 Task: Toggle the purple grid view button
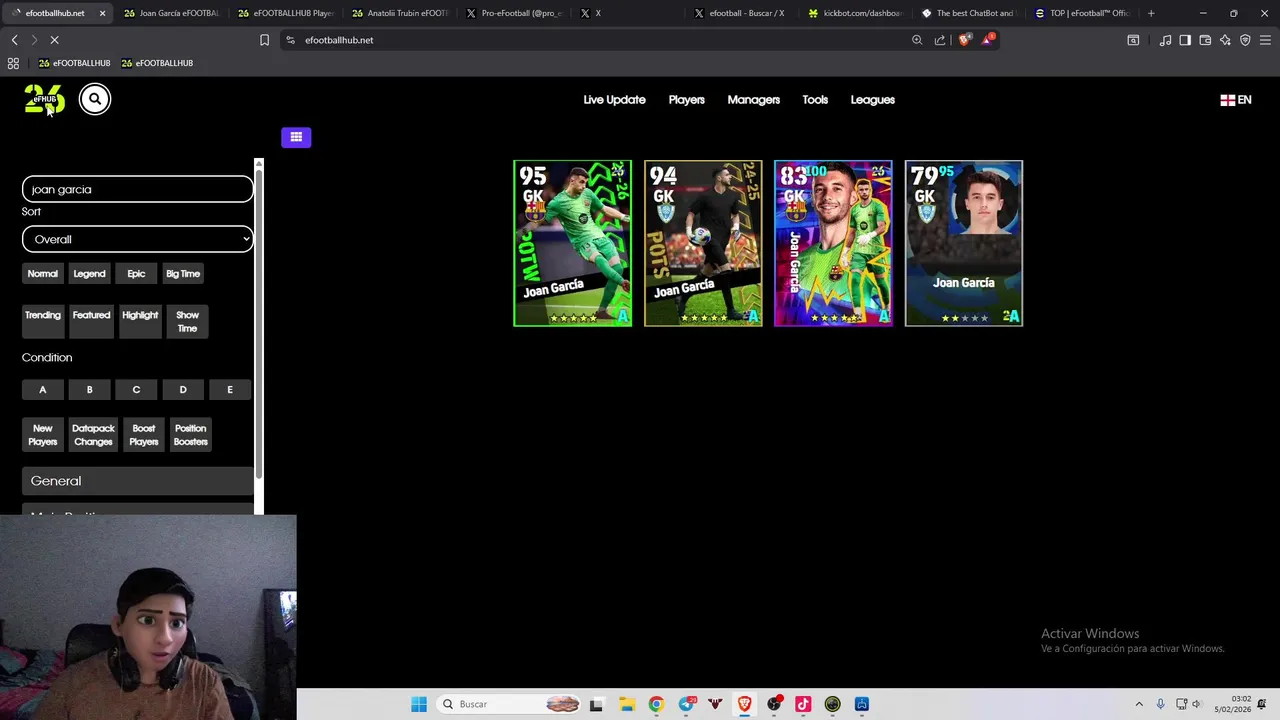click(296, 137)
